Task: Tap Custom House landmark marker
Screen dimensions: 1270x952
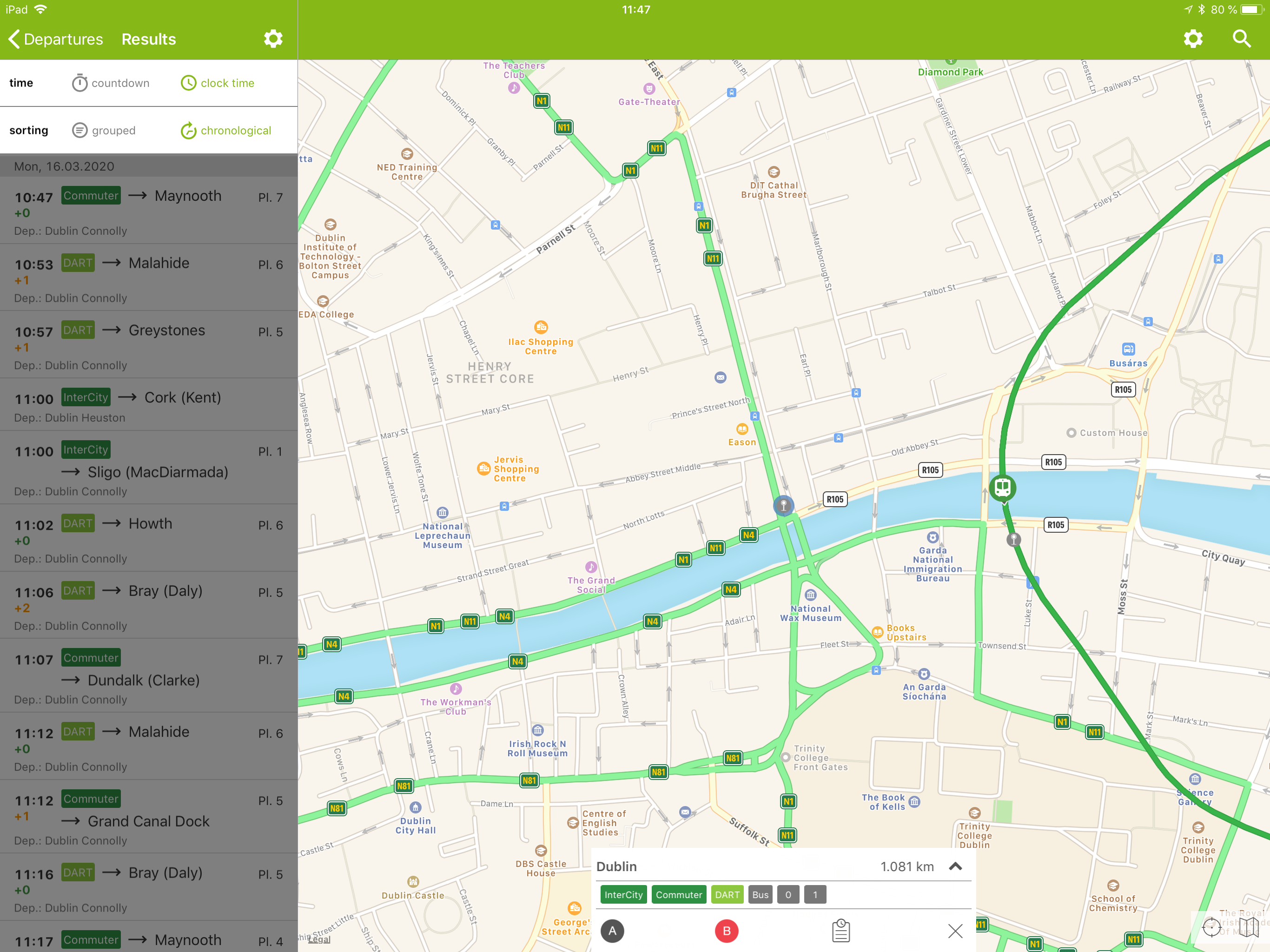Action: 1072,433
